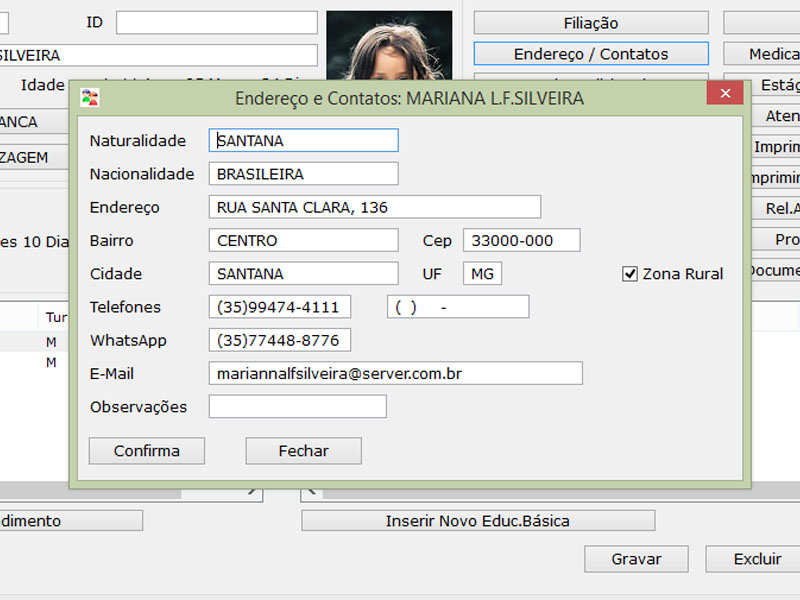The height and width of the screenshot is (600, 800).
Task: Click the Confirma button
Action: click(x=147, y=451)
